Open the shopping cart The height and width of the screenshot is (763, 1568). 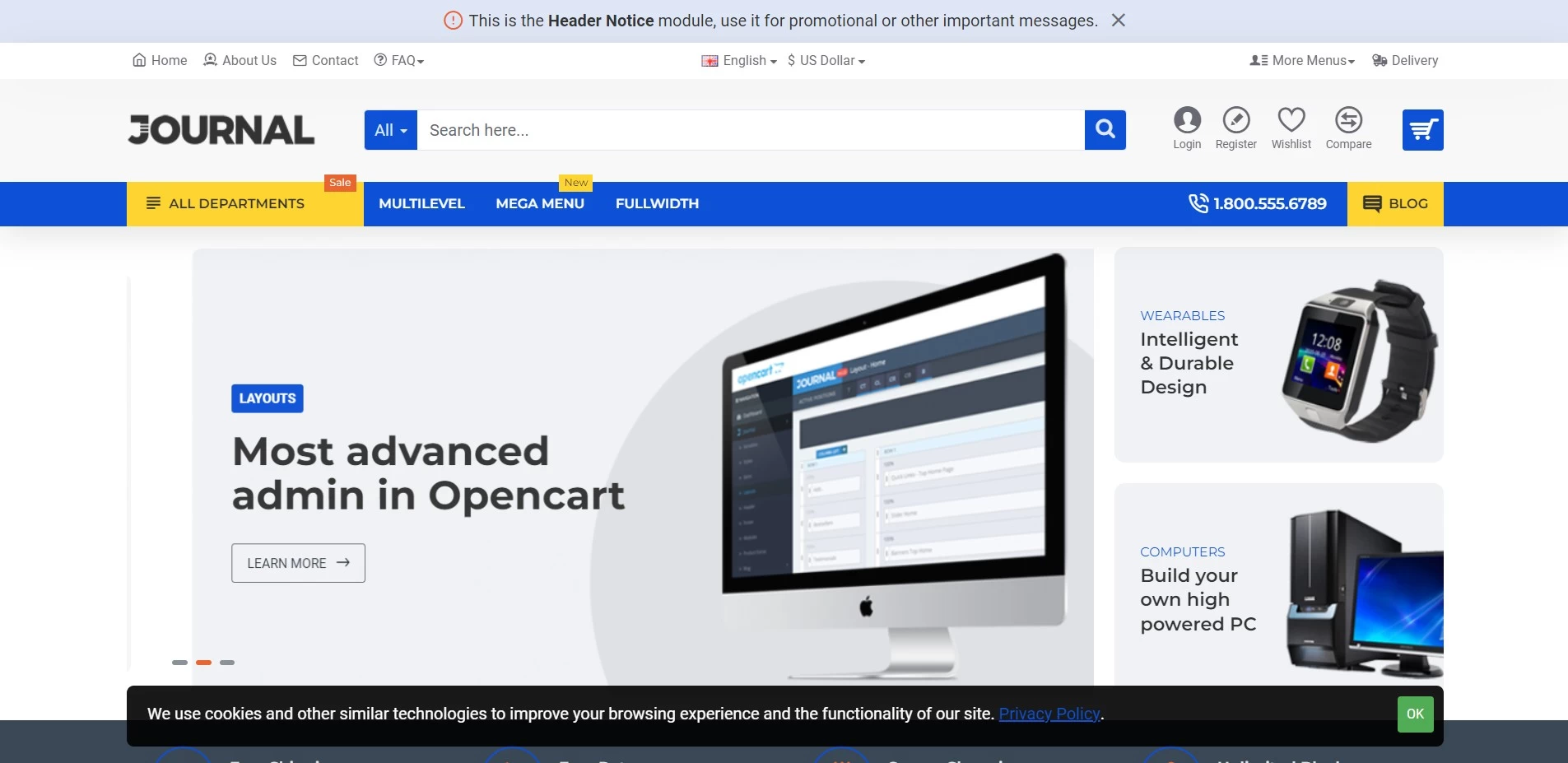1423,130
